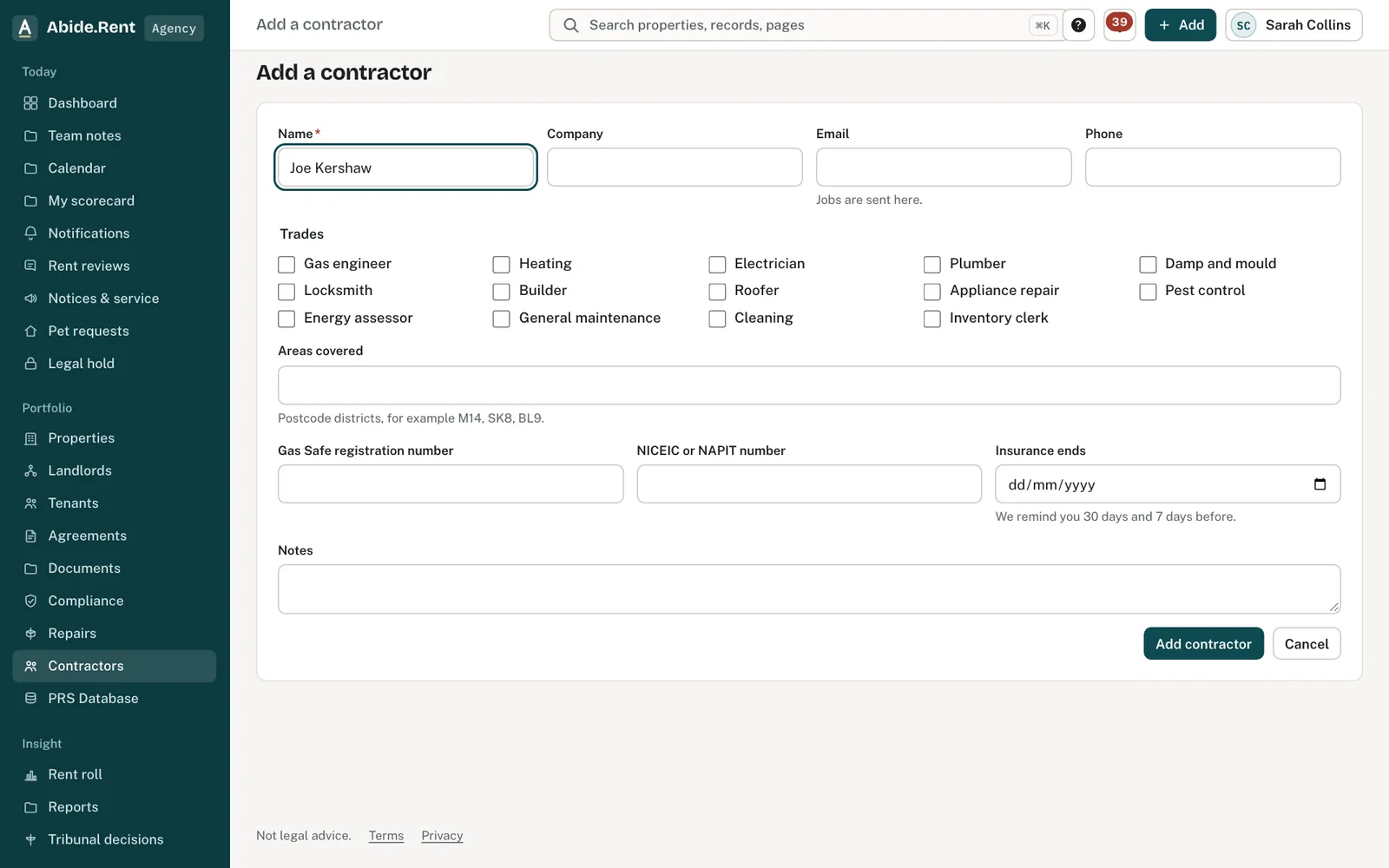Tick the Plumber checkbox
The height and width of the screenshot is (868, 1389).
932,265
